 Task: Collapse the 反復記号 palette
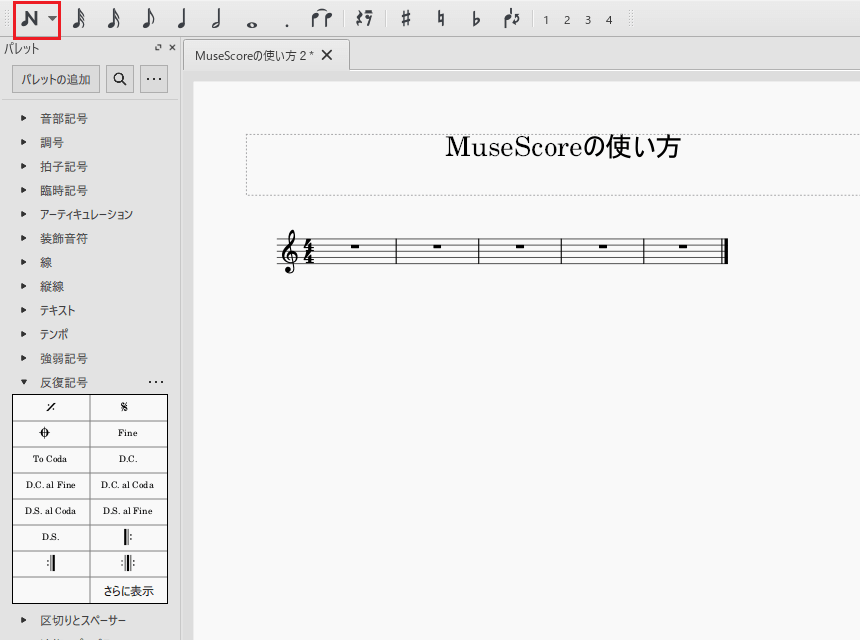[x=24, y=382]
